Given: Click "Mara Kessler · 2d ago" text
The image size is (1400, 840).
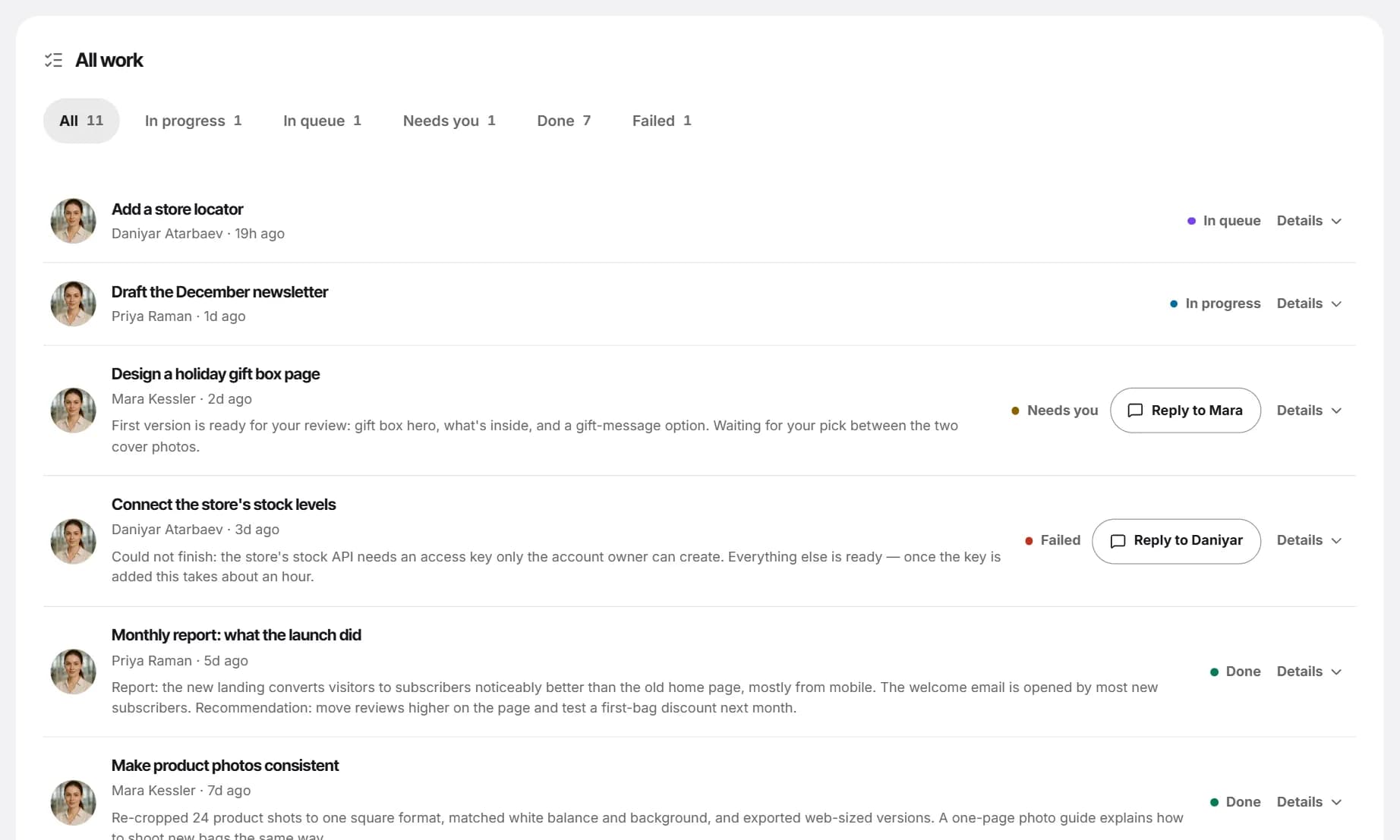Looking at the screenshot, I should tap(181, 399).
